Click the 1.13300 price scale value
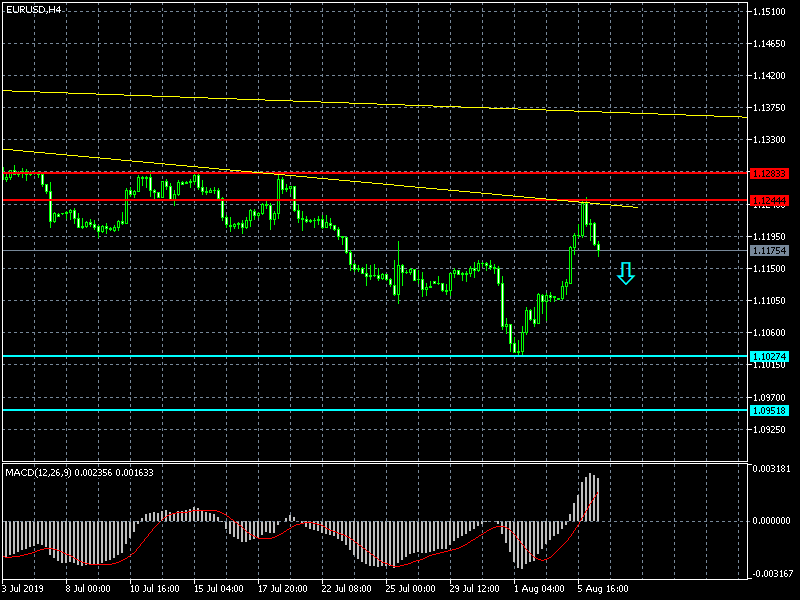800x600 pixels. pyautogui.click(x=769, y=140)
